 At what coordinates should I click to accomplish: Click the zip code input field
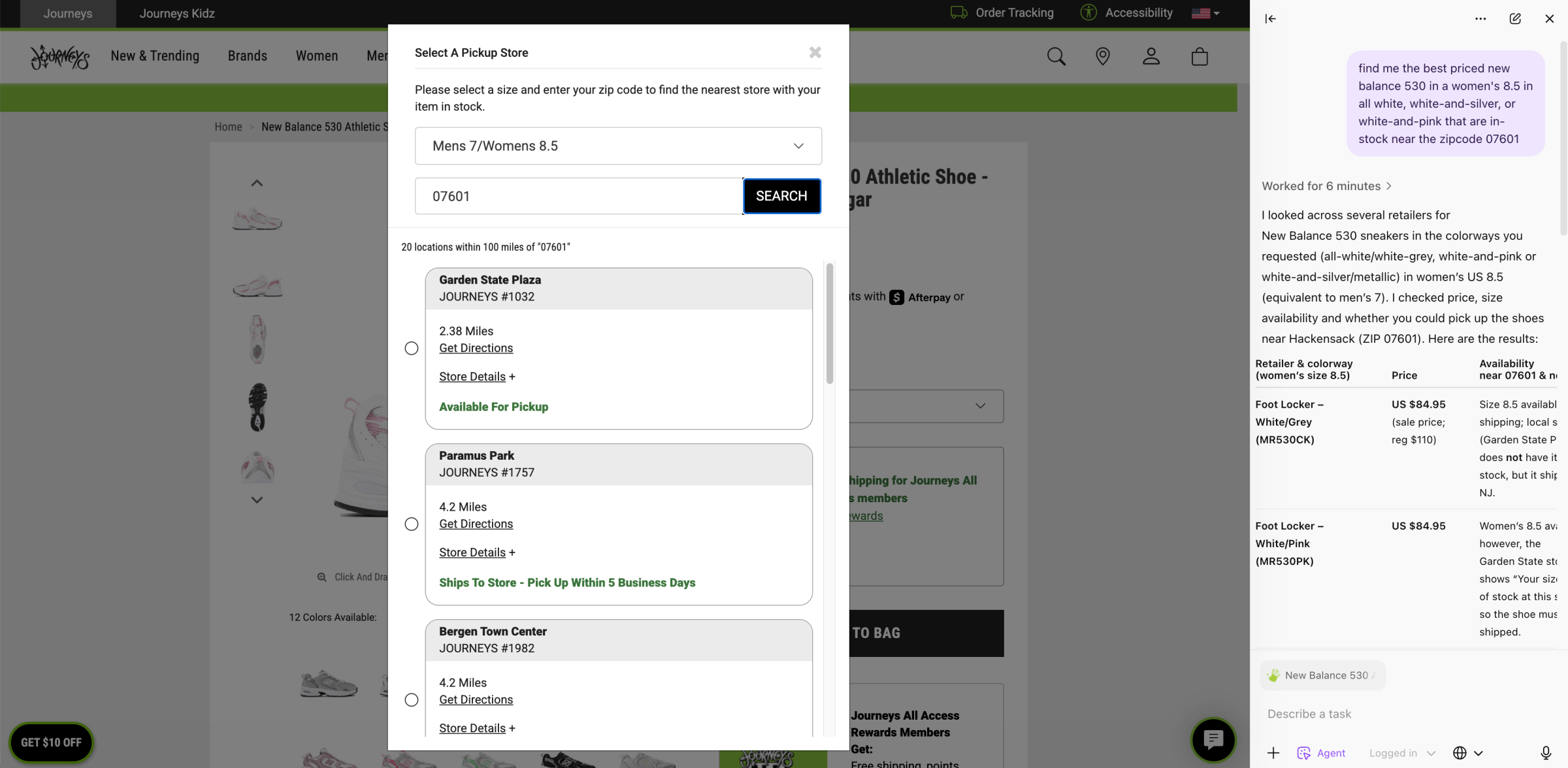point(578,196)
